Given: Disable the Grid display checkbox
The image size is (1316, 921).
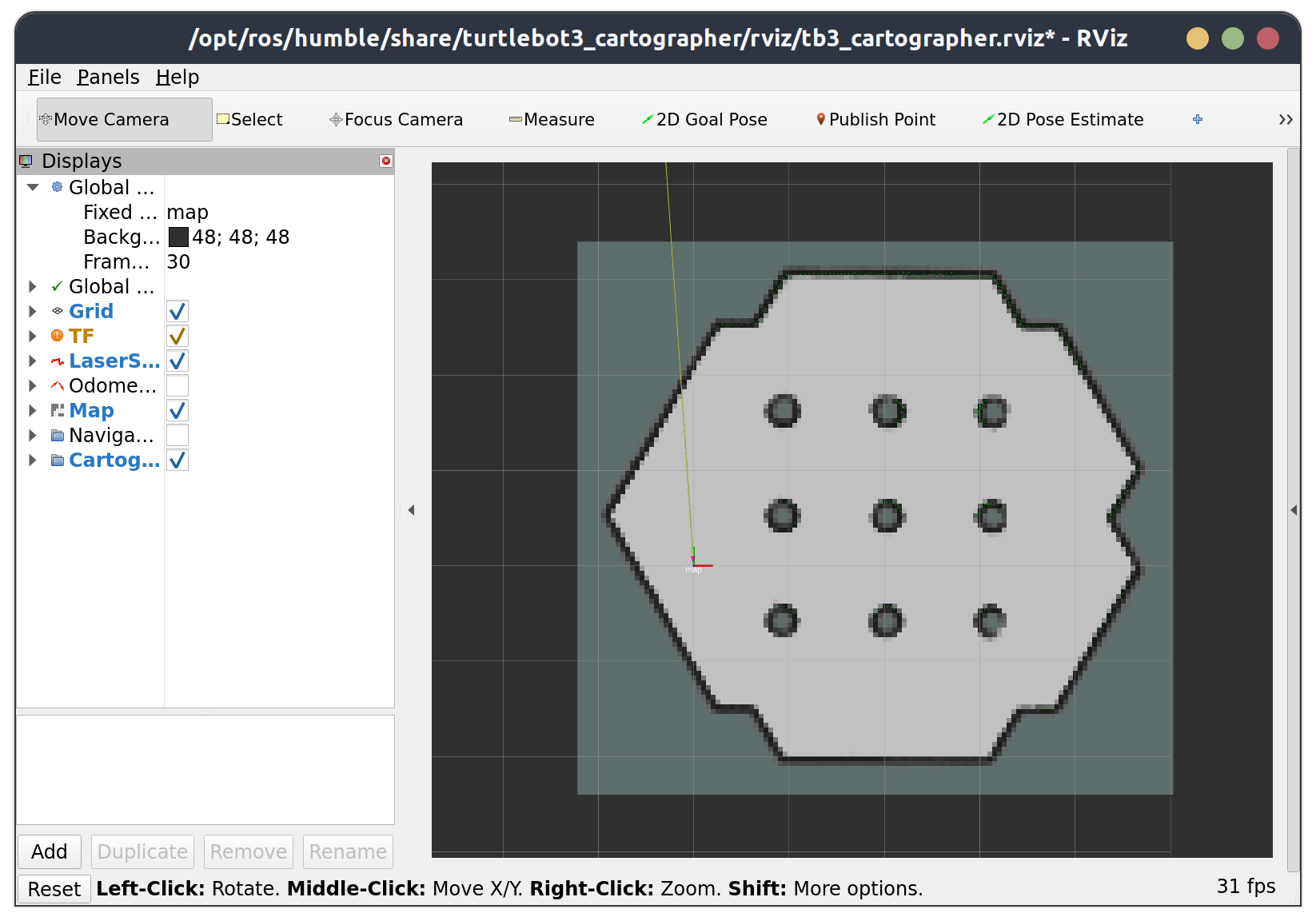Looking at the screenshot, I should [x=177, y=312].
